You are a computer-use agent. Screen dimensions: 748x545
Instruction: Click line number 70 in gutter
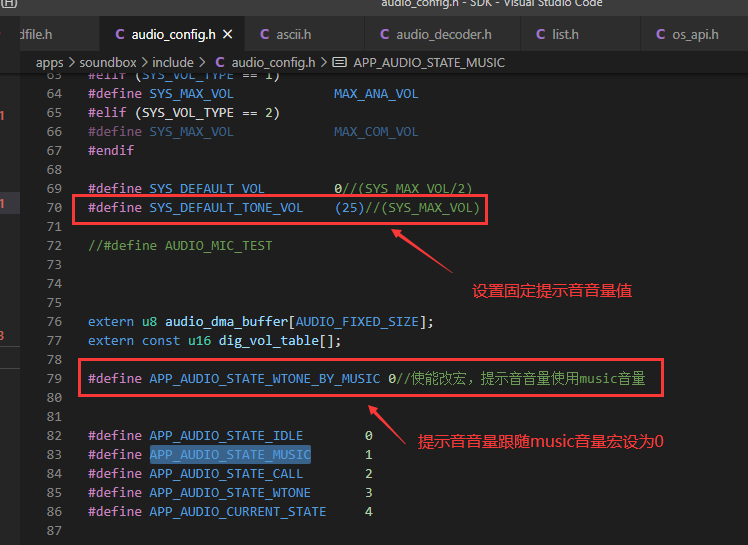pyautogui.click(x=54, y=208)
